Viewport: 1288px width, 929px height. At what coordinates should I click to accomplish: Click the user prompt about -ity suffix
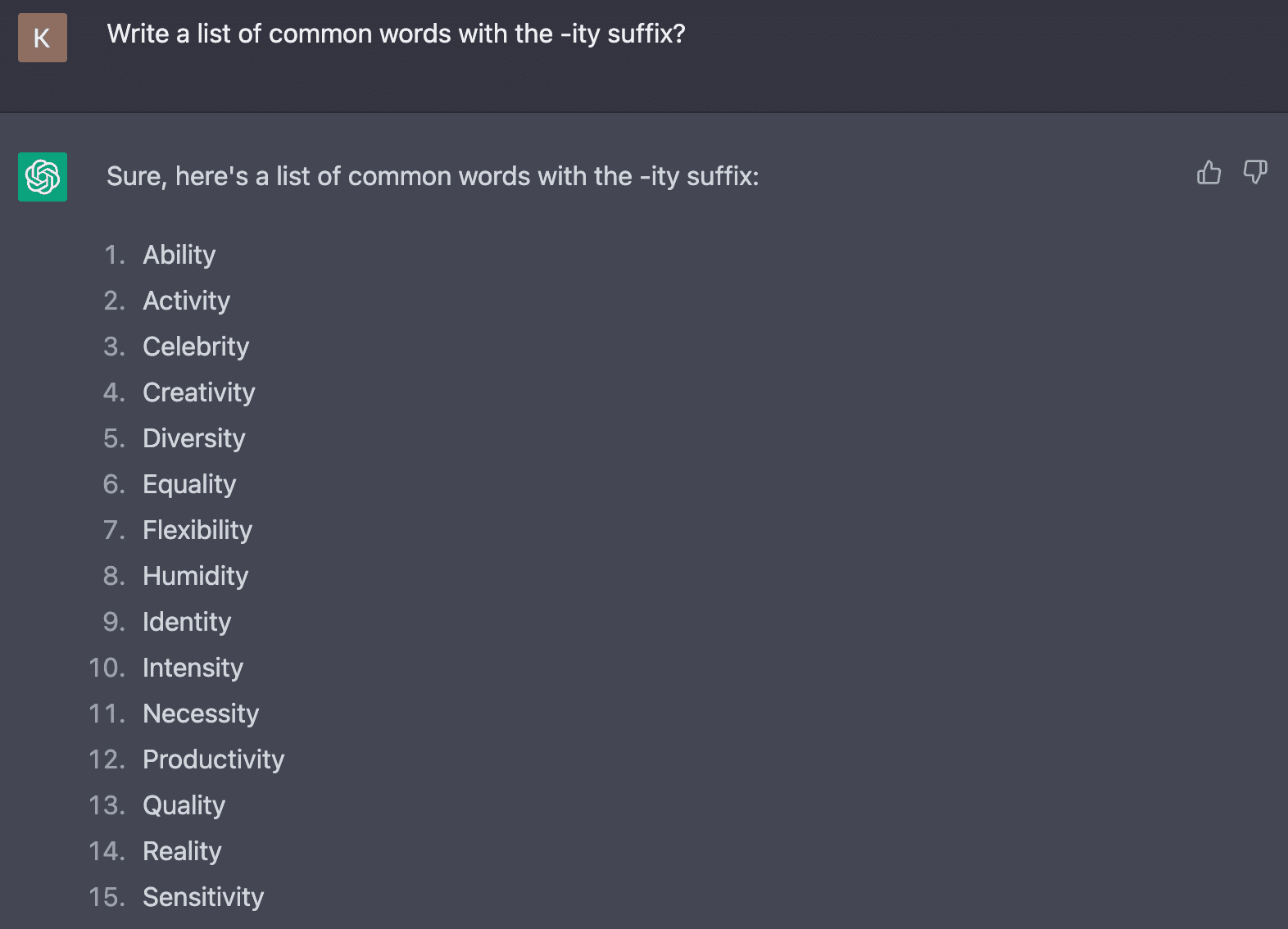pyautogui.click(x=396, y=34)
